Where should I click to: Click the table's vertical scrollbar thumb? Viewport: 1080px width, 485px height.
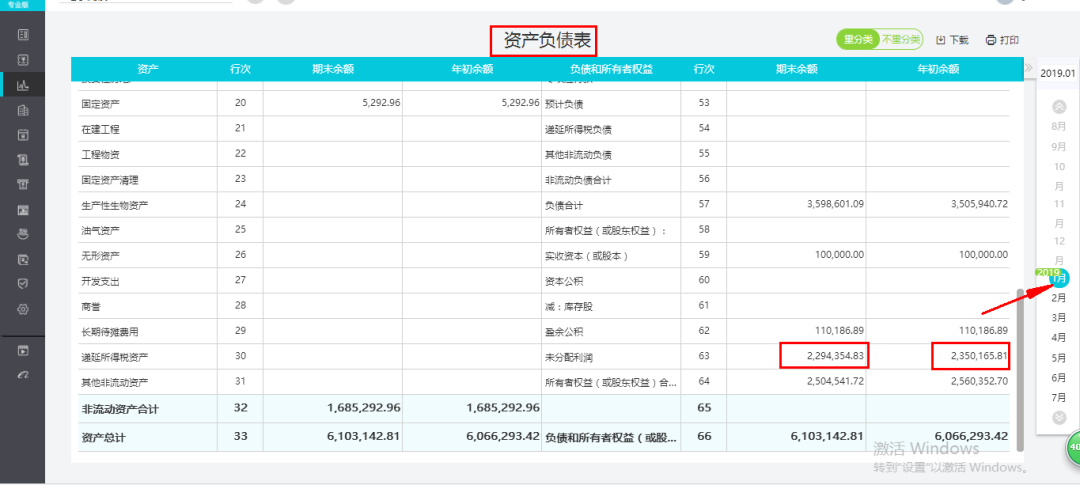point(1020,360)
